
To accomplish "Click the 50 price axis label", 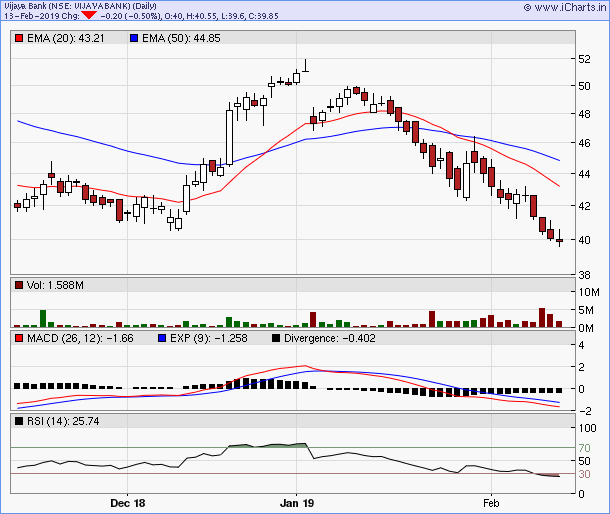I will (584, 86).
